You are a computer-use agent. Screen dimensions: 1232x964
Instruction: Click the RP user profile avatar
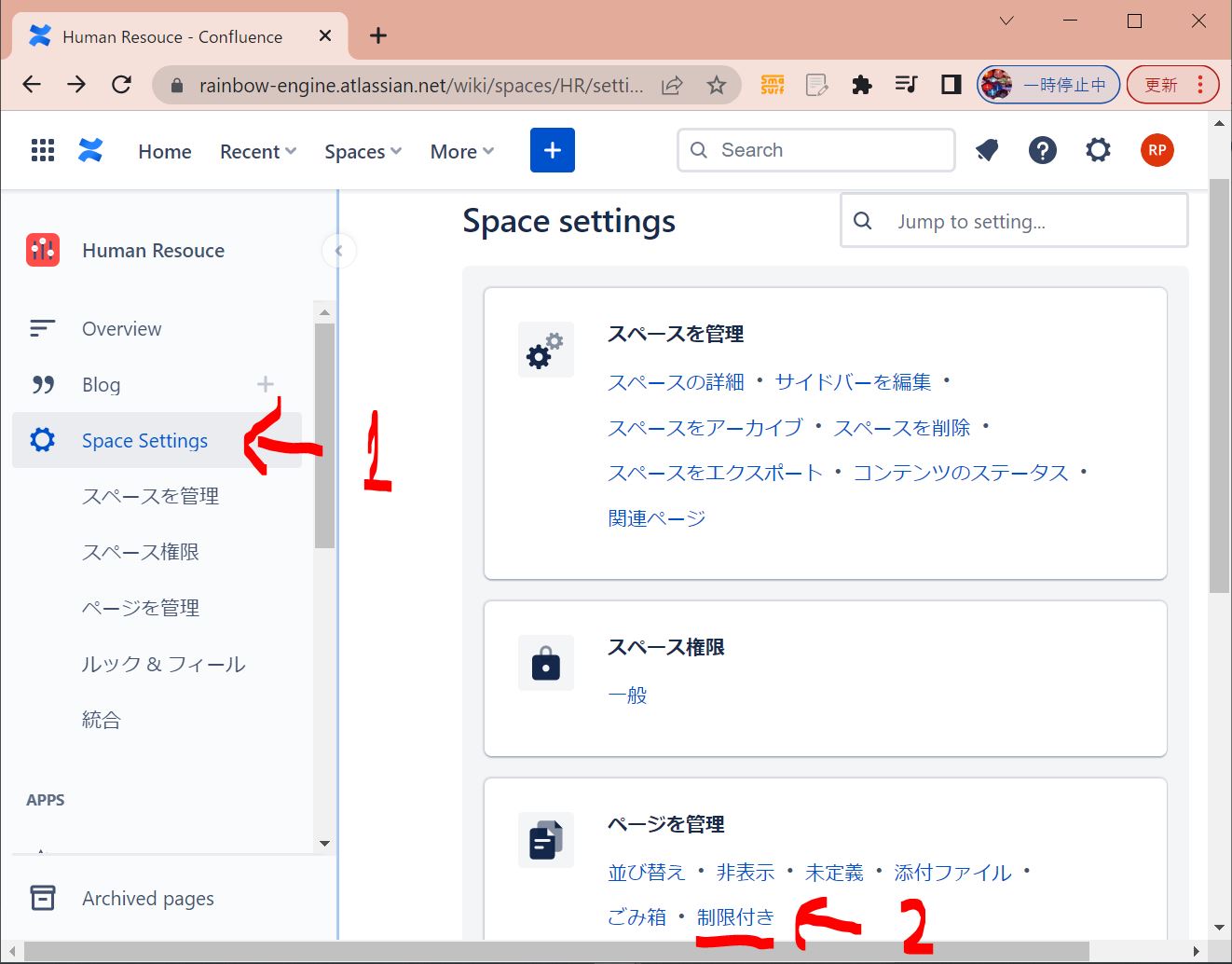pyautogui.click(x=1157, y=150)
